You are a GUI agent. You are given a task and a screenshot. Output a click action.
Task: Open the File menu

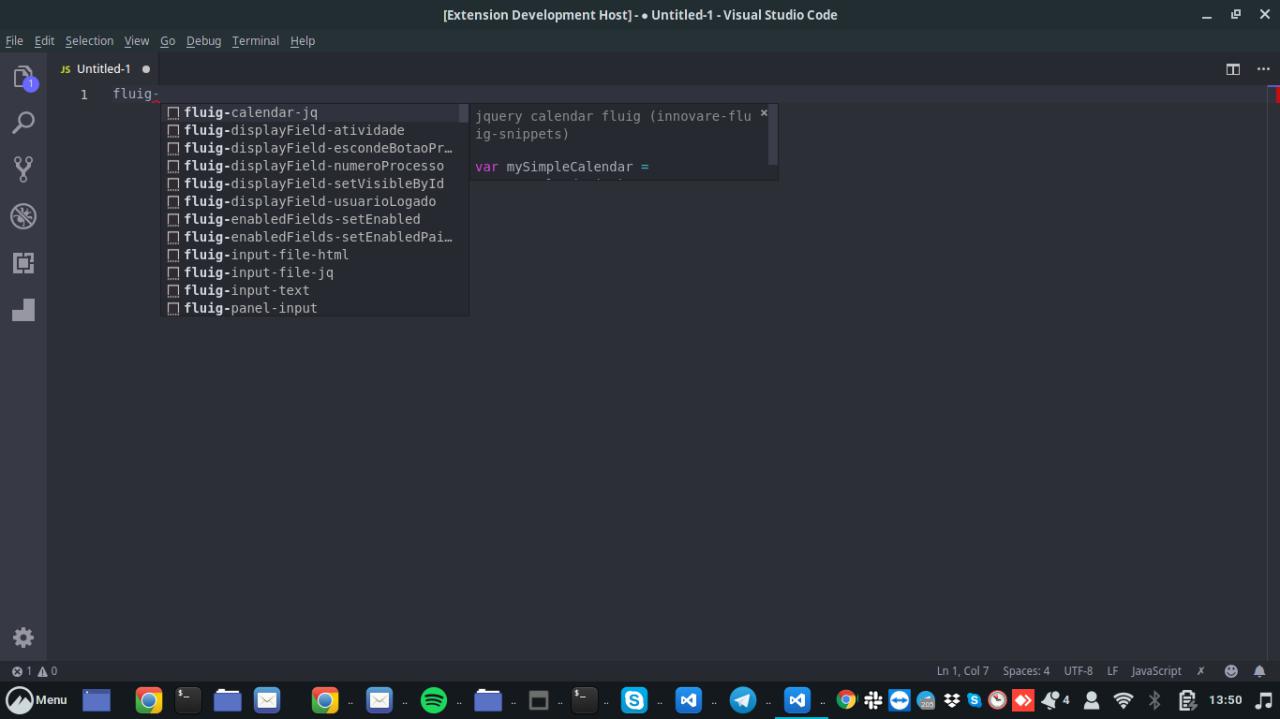tap(14, 41)
